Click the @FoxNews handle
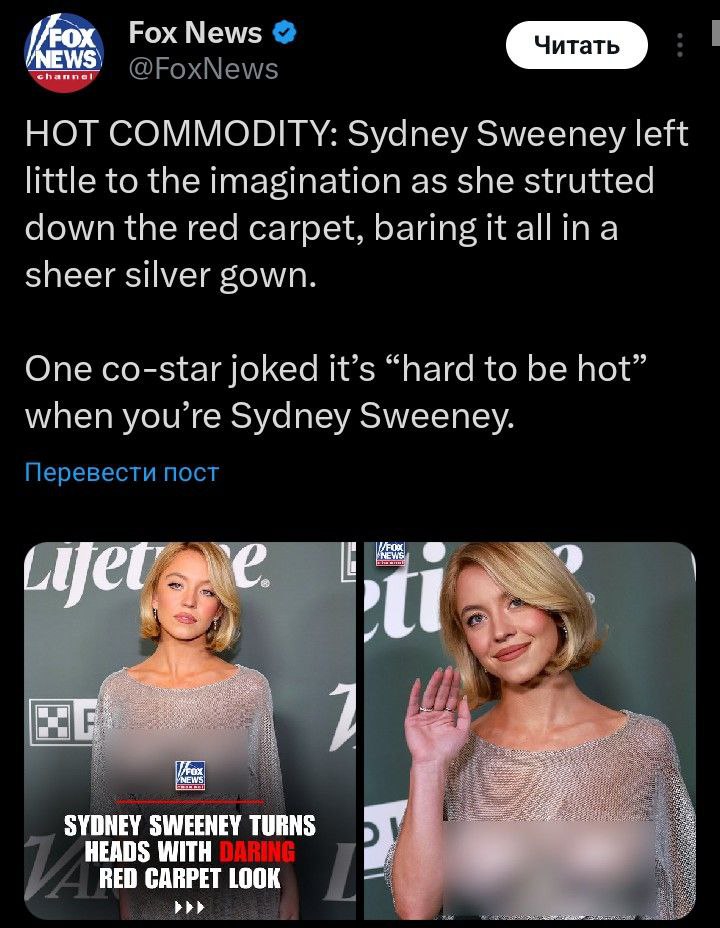The height and width of the screenshot is (928, 720). (x=204, y=69)
